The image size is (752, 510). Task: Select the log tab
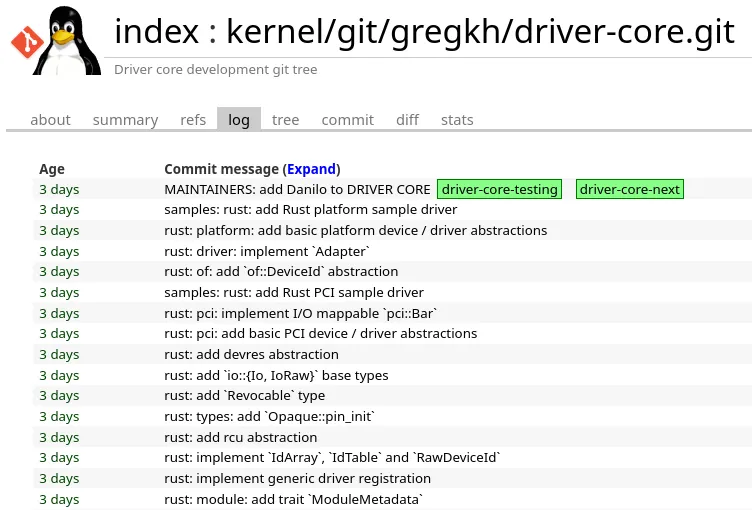point(239,120)
